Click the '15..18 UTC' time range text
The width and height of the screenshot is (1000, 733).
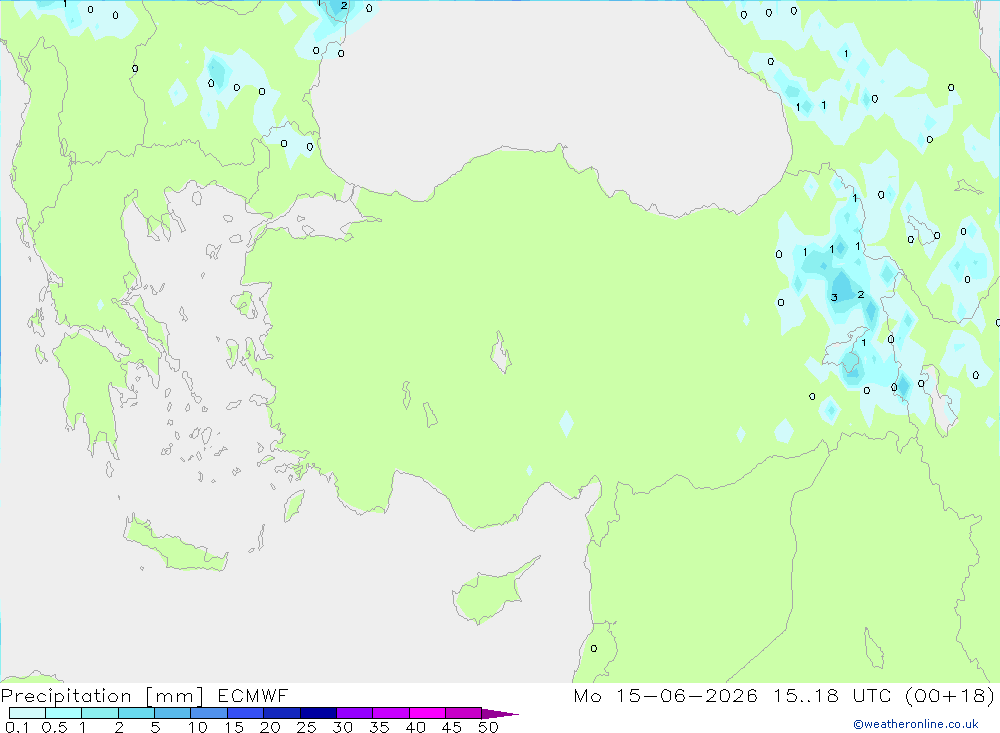pos(832,695)
